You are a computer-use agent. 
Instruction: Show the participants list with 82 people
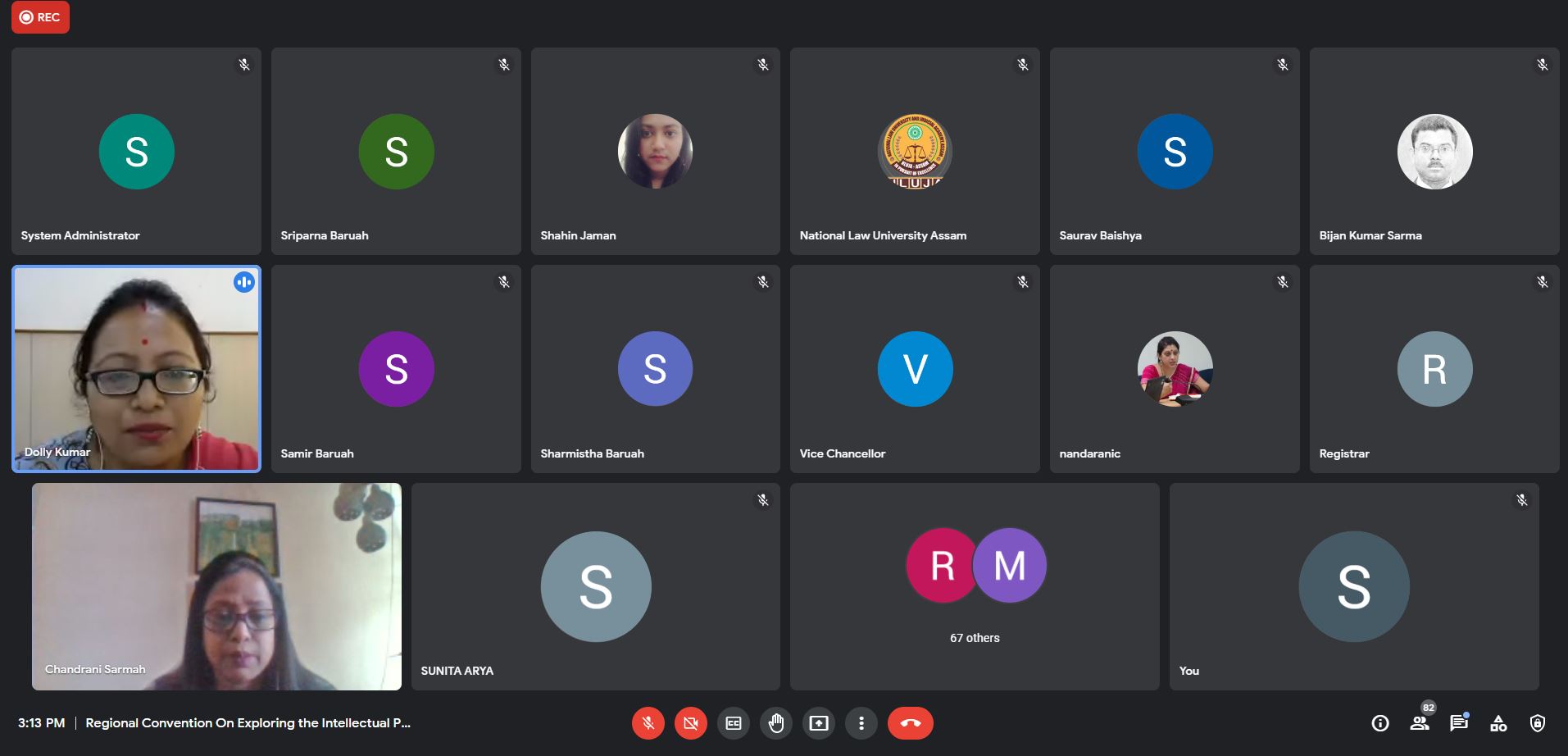coord(1420,723)
